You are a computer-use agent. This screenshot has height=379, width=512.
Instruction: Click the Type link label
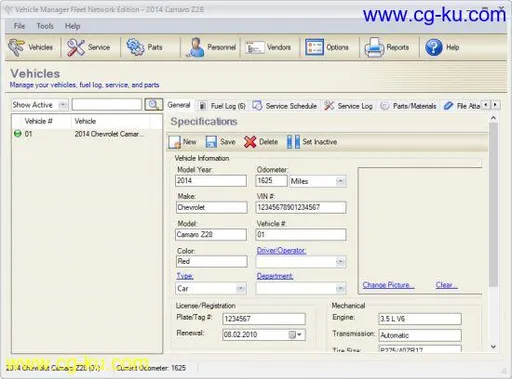(x=185, y=276)
